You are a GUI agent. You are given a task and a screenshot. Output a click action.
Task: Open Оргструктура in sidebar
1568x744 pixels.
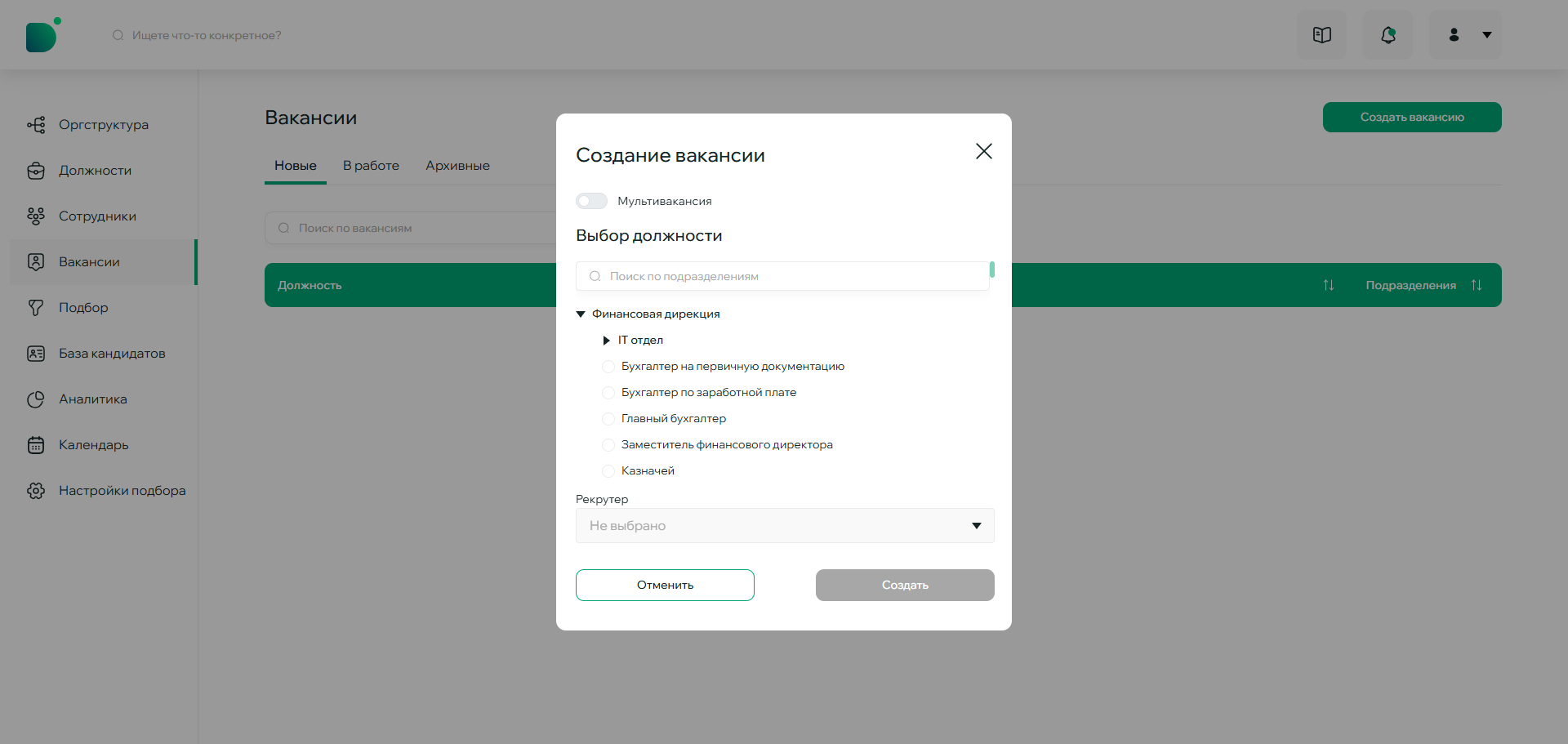pos(104,125)
